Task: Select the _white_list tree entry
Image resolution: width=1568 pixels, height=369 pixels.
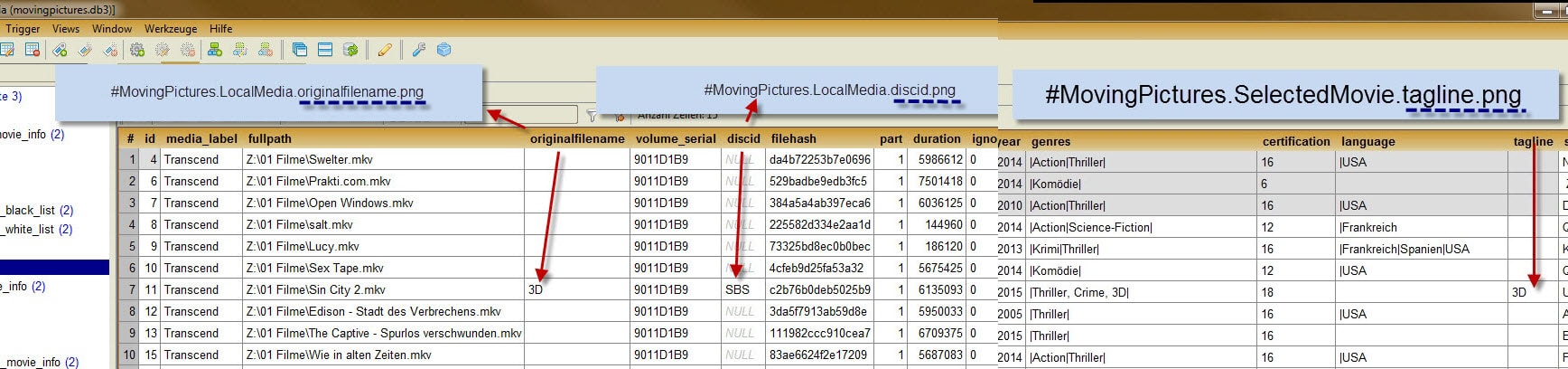Action: [x=31, y=229]
